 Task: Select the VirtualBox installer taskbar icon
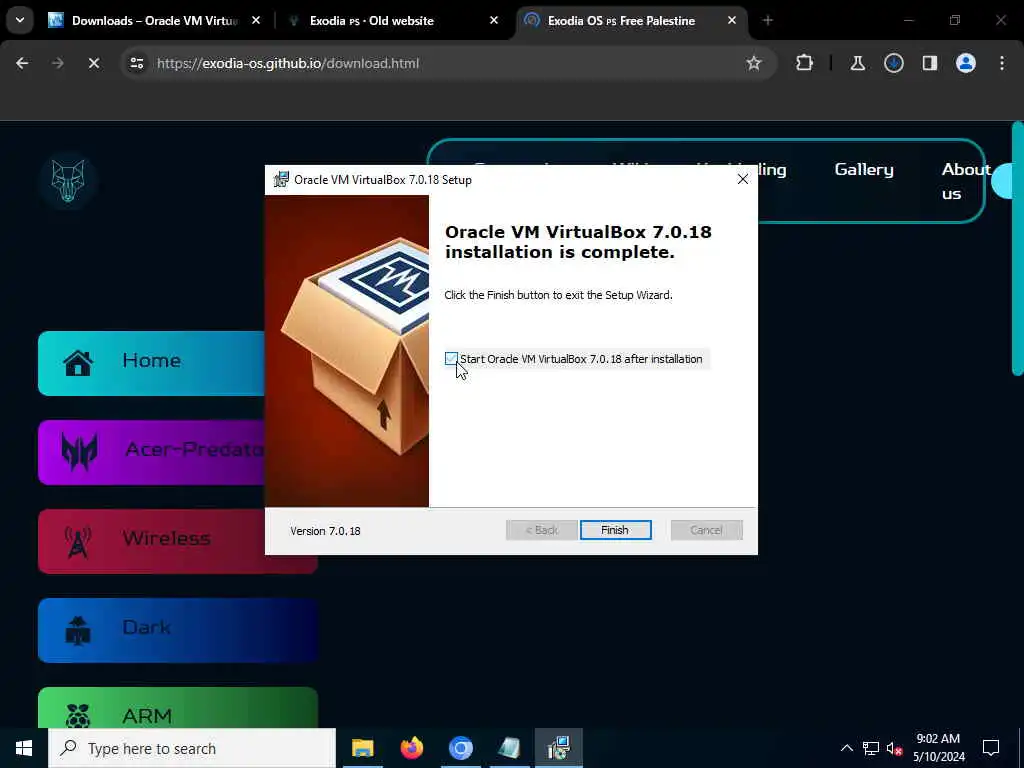(x=559, y=748)
